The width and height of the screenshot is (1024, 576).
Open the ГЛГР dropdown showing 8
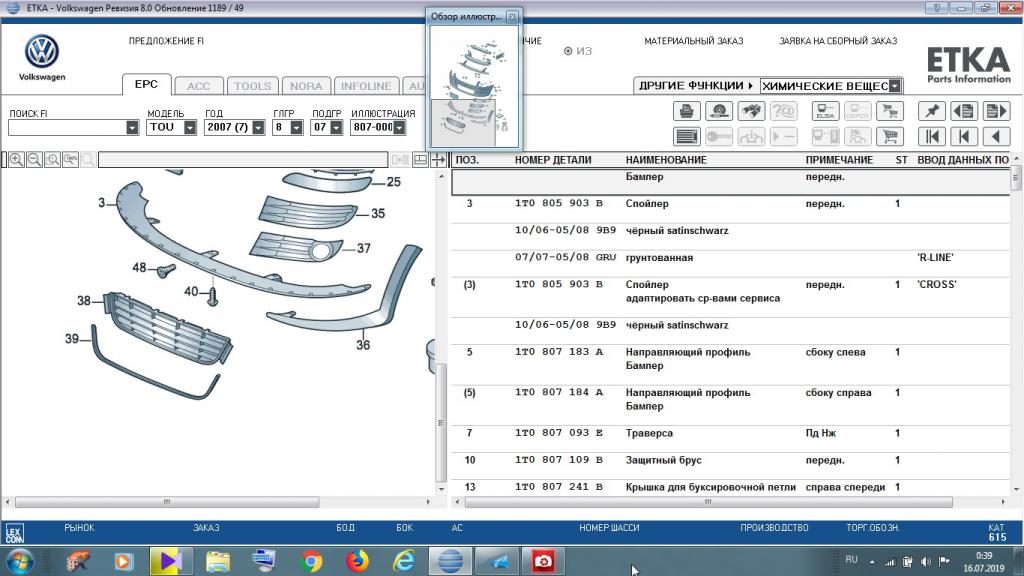(x=296, y=127)
